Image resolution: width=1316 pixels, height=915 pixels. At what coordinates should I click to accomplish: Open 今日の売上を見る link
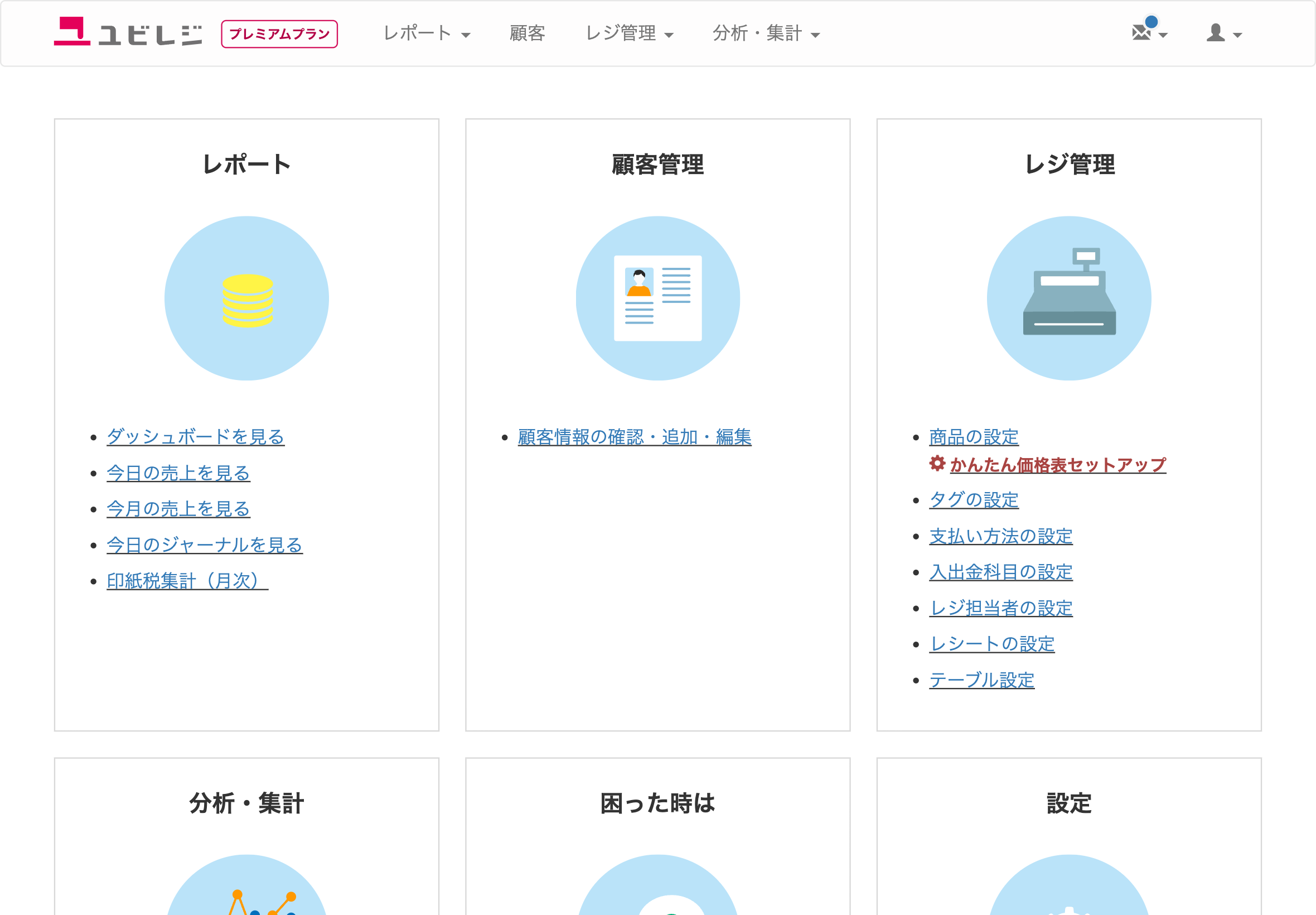click(178, 473)
